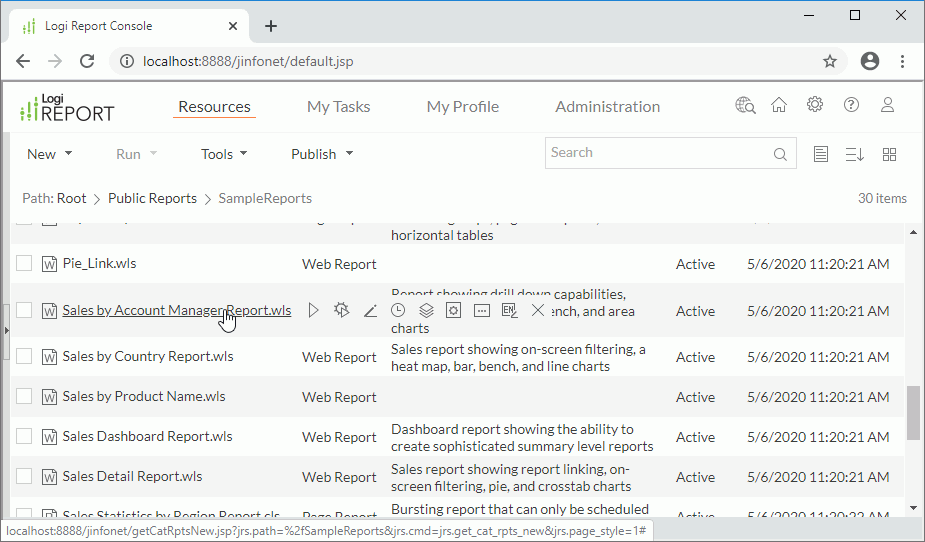Click the stacked layers Version icon
The height and width of the screenshot is (542, 925).
coord(426,311)
